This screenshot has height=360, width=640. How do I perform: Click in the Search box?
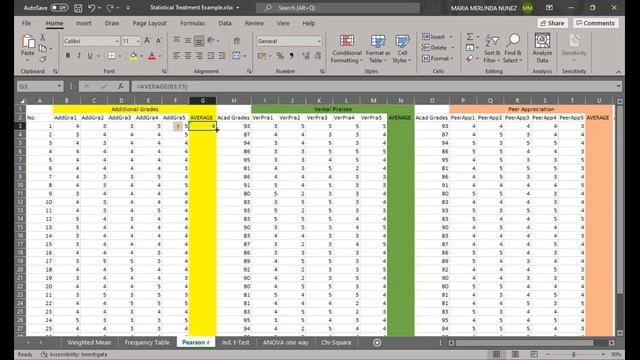pos(338,8)
